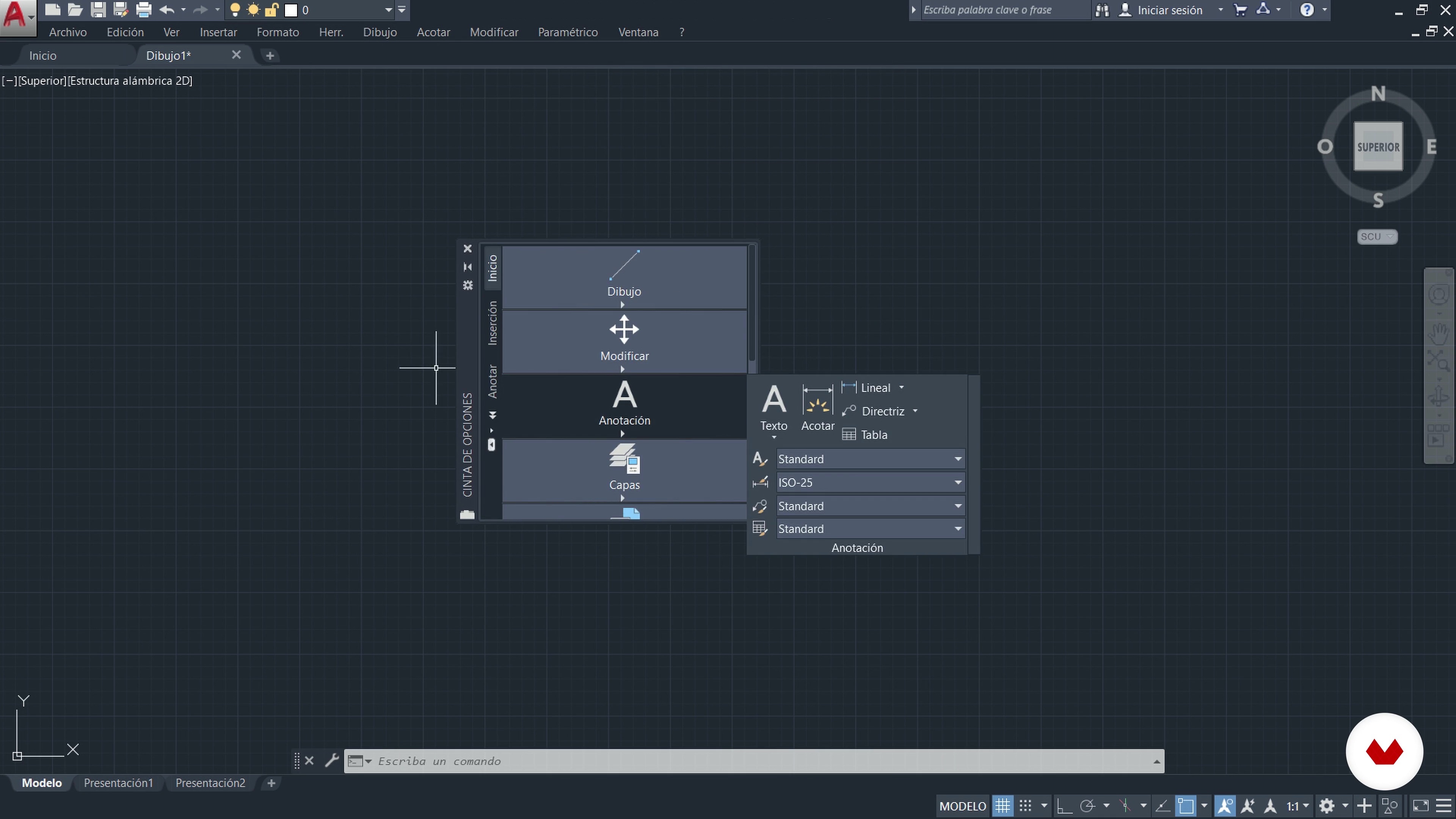Open the Modificar panel
The height and width of the screenshot is (819, 1456).
tap(624, 341)
